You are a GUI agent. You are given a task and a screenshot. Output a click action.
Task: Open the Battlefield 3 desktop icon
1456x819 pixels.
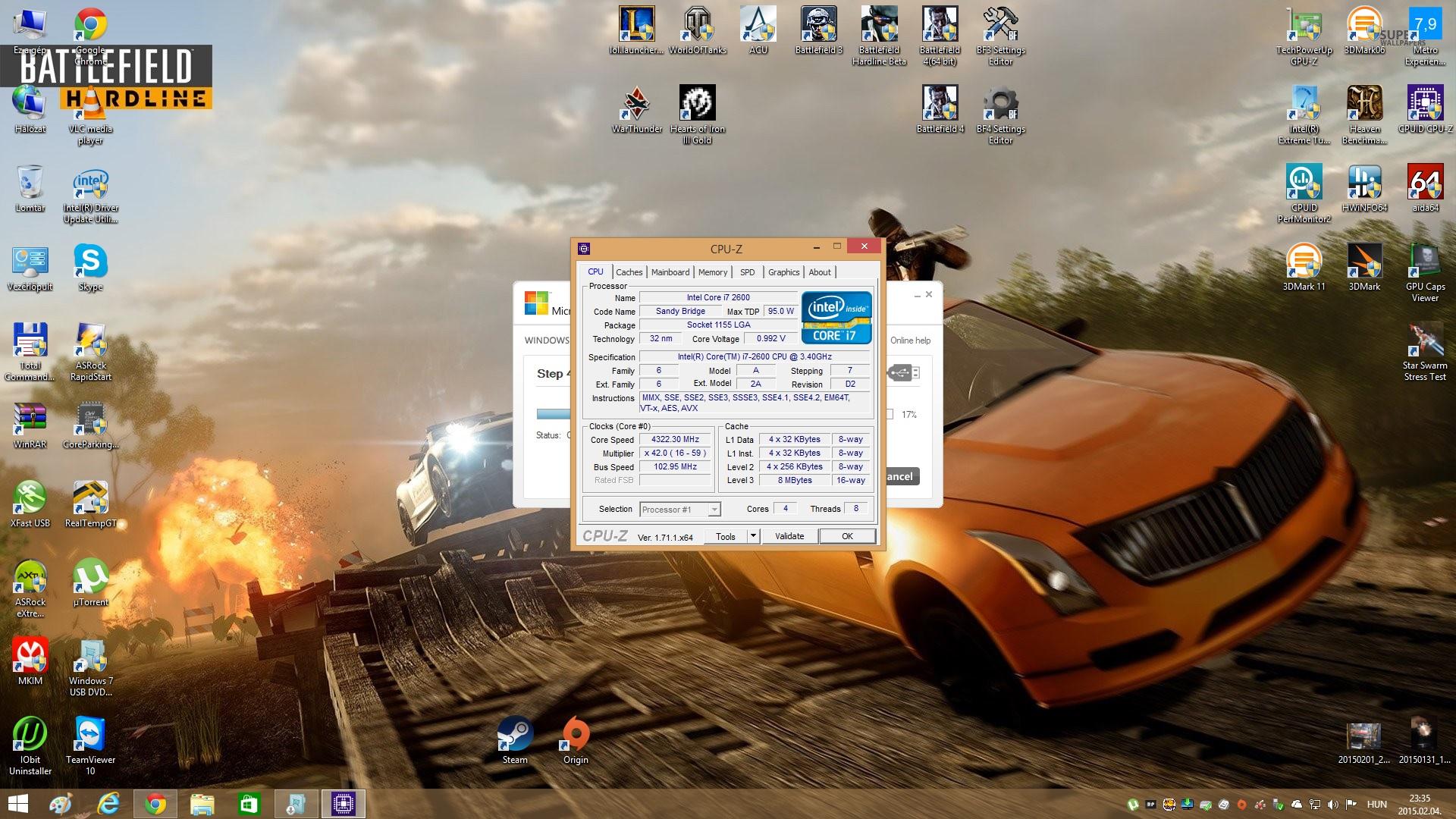[819, 31]
